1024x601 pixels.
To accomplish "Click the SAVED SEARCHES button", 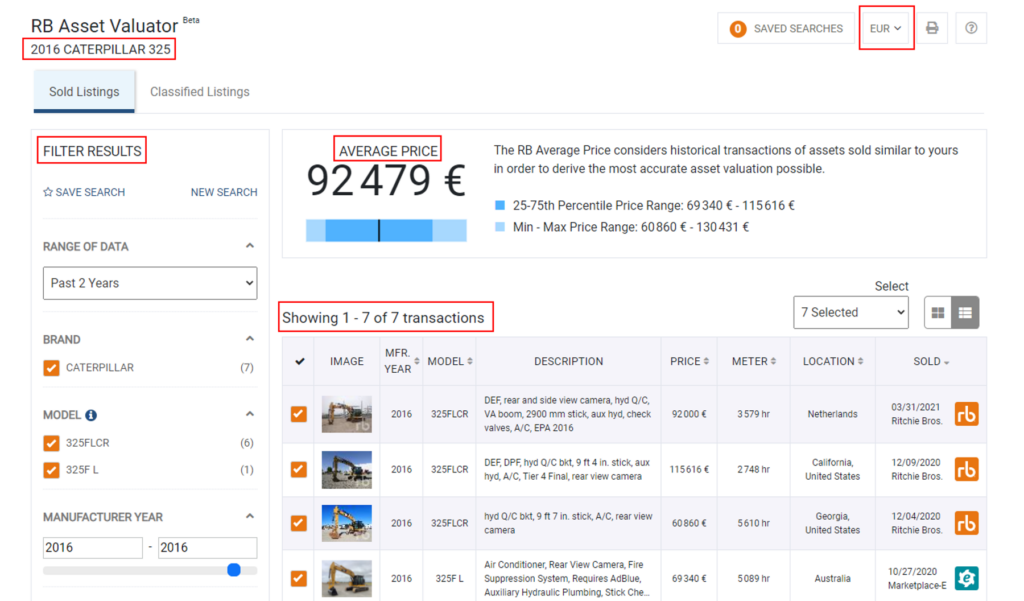I will pyautogui.click(x=786, y=28).
